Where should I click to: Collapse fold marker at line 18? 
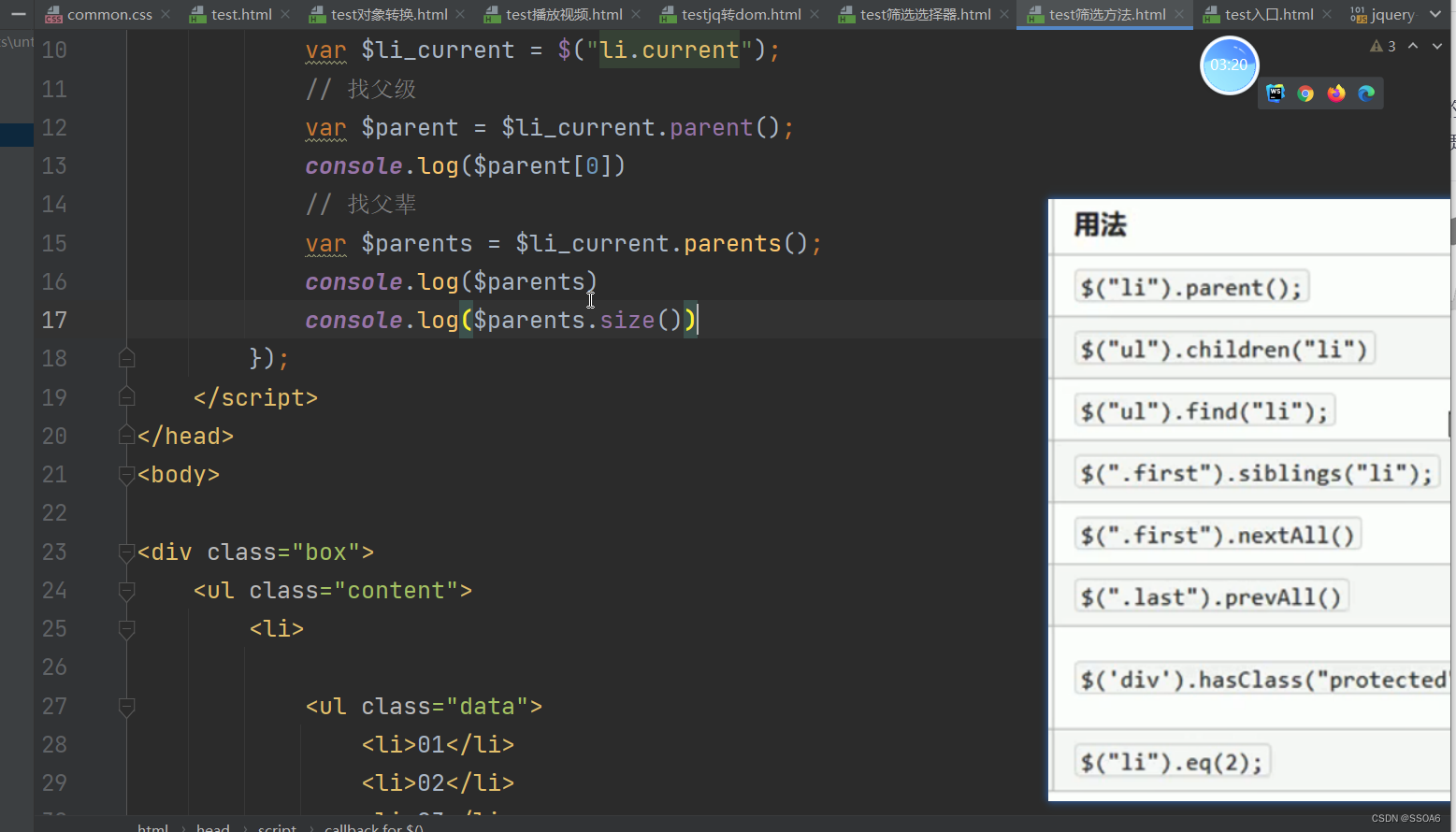(x=127, y=358)
